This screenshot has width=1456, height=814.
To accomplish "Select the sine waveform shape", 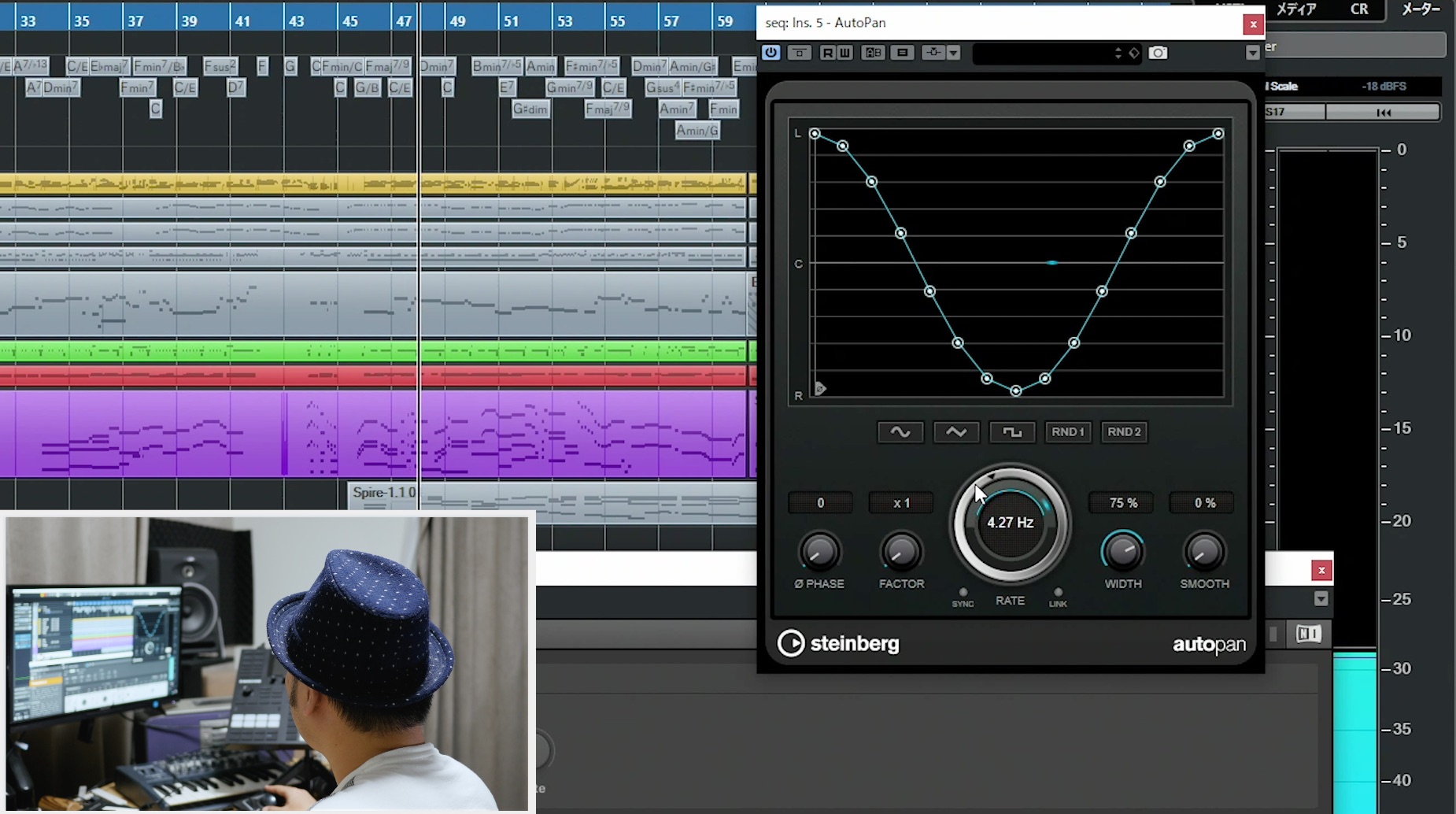I will (x=900, y=432).
